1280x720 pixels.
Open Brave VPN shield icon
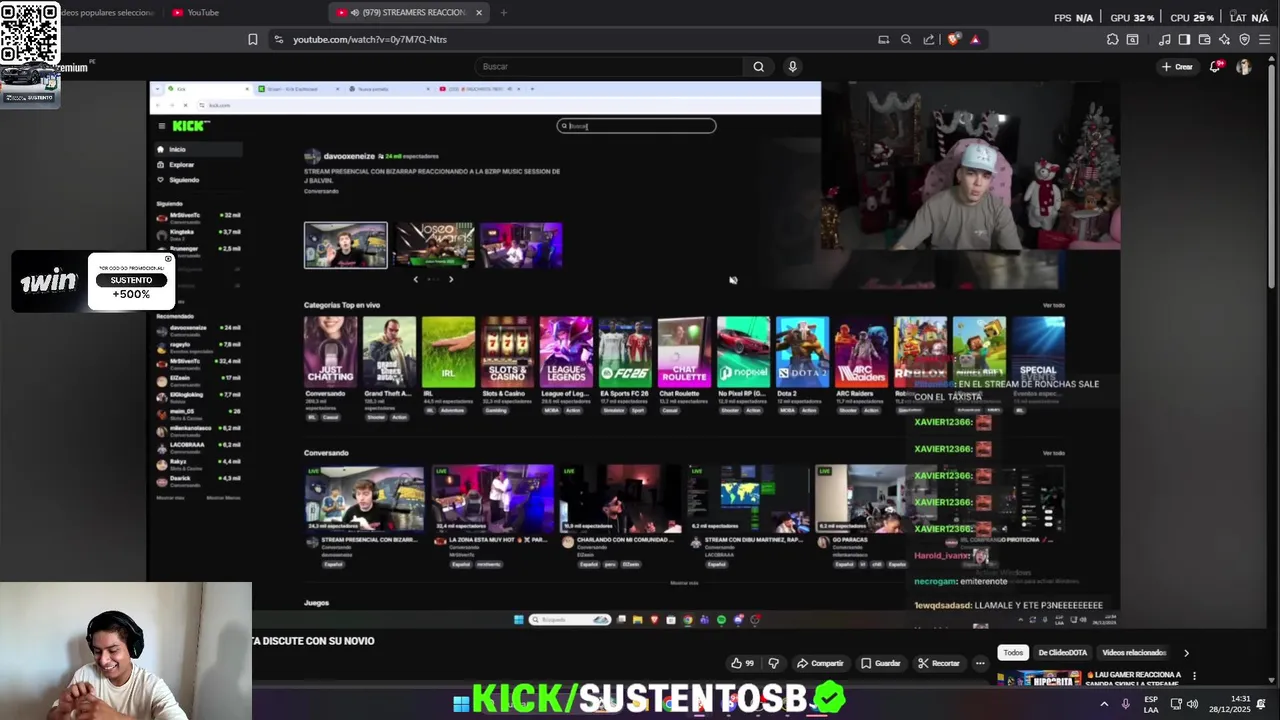[x=1244, y=39]
